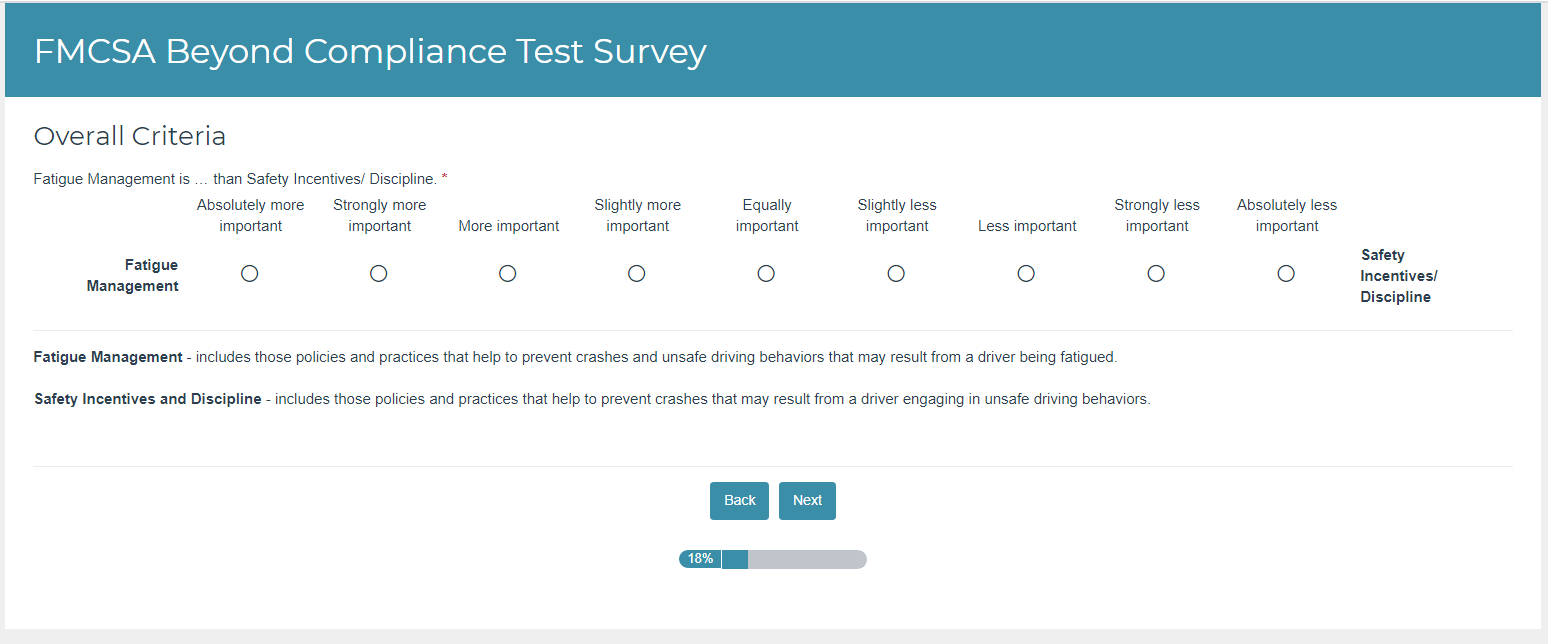This screenshot has width=1548, height=644.
Task: Tick the "Less important" radio option
Action: (x=1026, y=274)
